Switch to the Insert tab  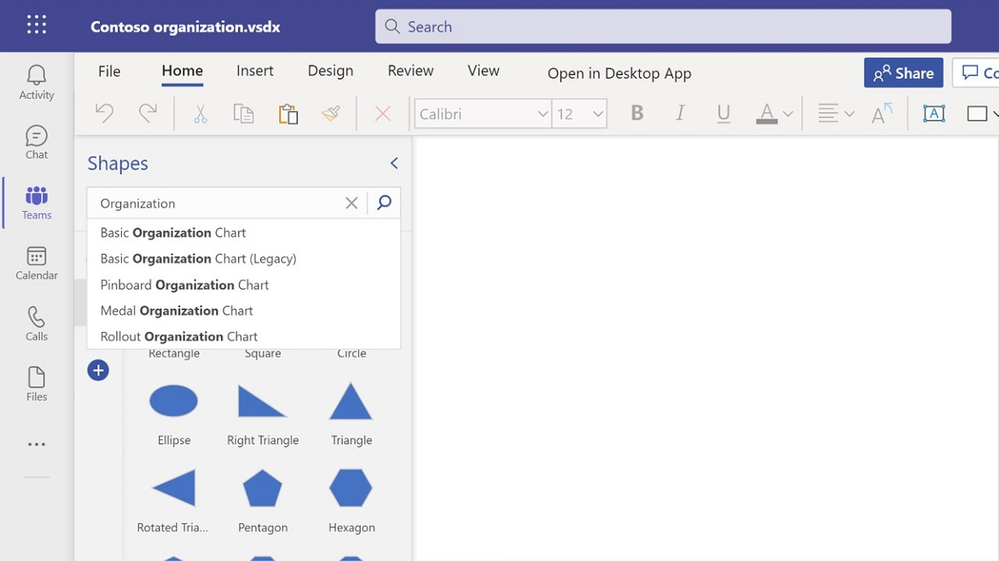click(255, 71)
